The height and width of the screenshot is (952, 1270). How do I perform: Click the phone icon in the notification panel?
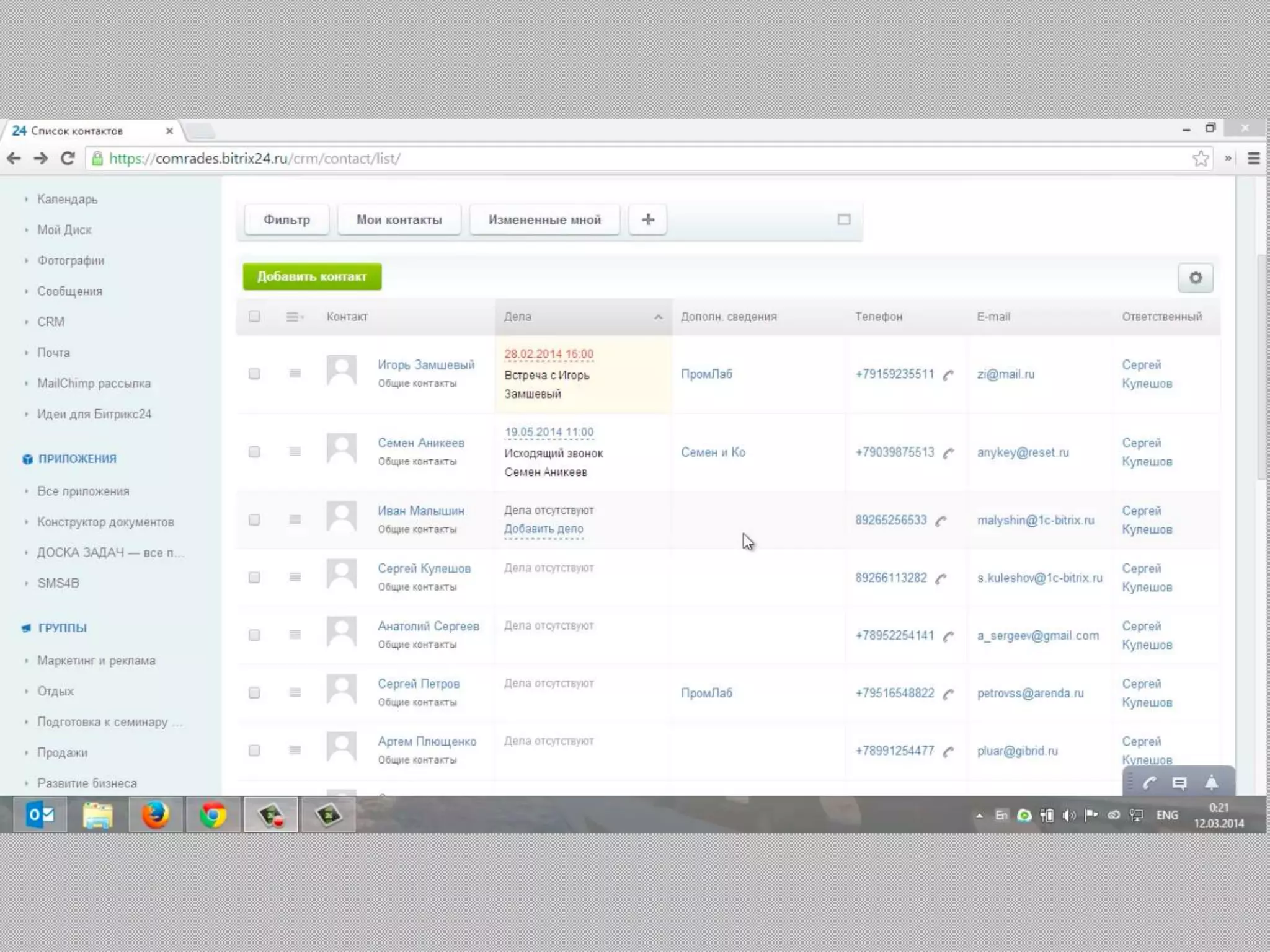1149,783
